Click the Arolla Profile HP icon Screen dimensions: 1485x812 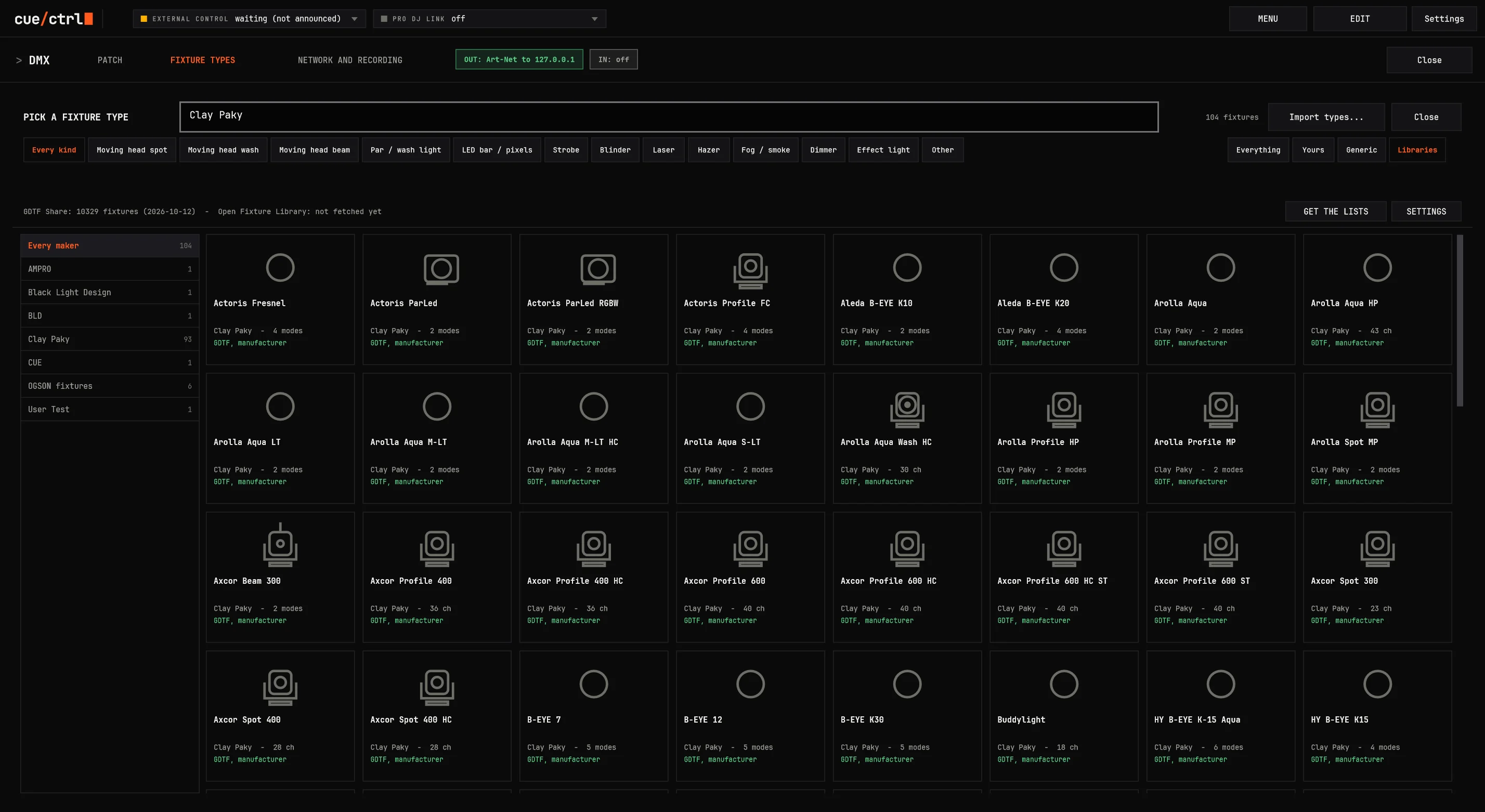1064,410
